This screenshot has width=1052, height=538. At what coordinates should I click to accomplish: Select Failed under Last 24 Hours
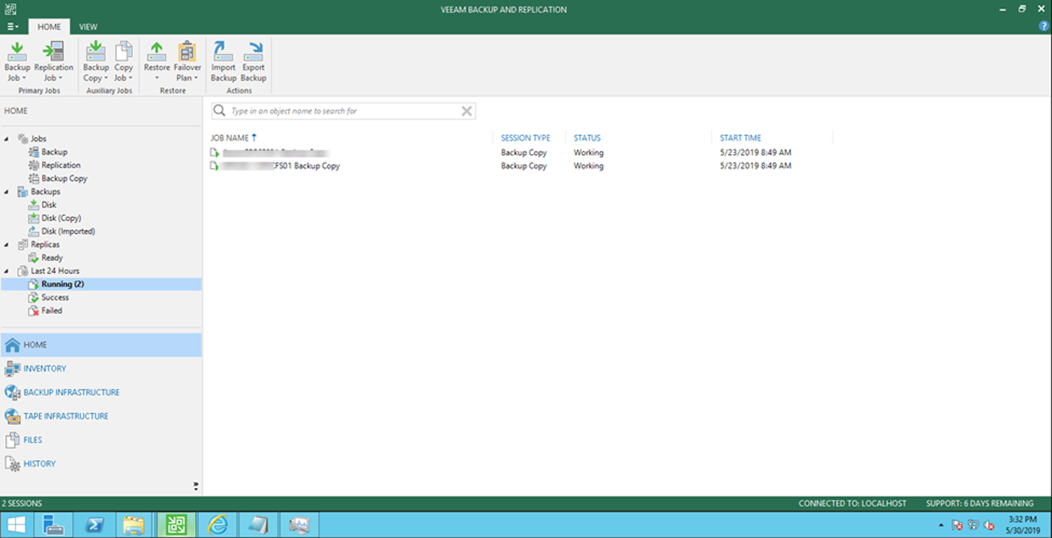(45, 311)
